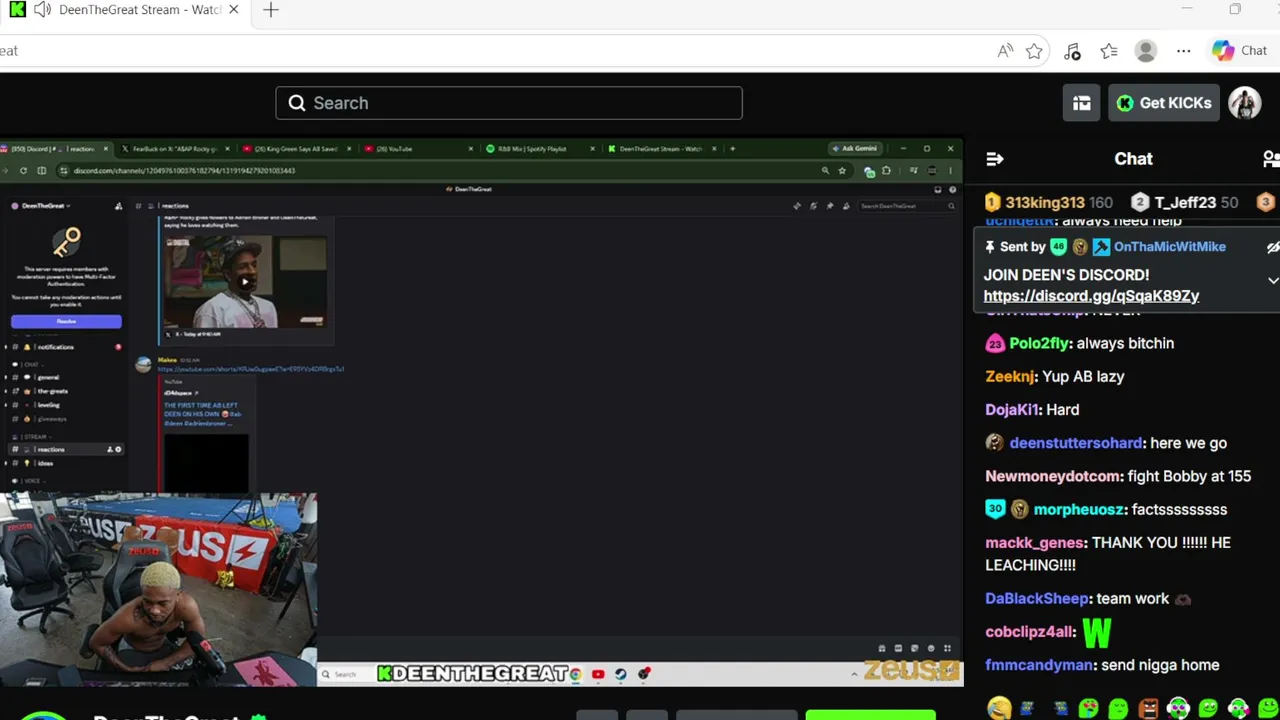This screenshot has height=720, width=1280.
Task: Click the Resolve button in Discord
Action: 66,321
